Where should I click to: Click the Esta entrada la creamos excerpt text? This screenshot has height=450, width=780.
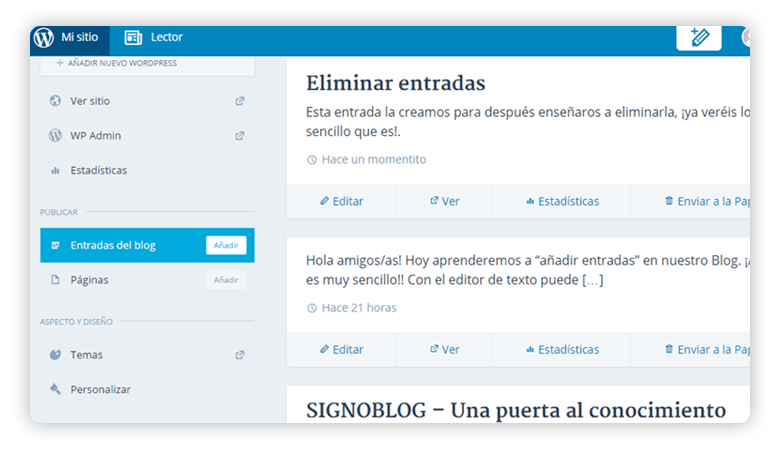tap(528, 122)
